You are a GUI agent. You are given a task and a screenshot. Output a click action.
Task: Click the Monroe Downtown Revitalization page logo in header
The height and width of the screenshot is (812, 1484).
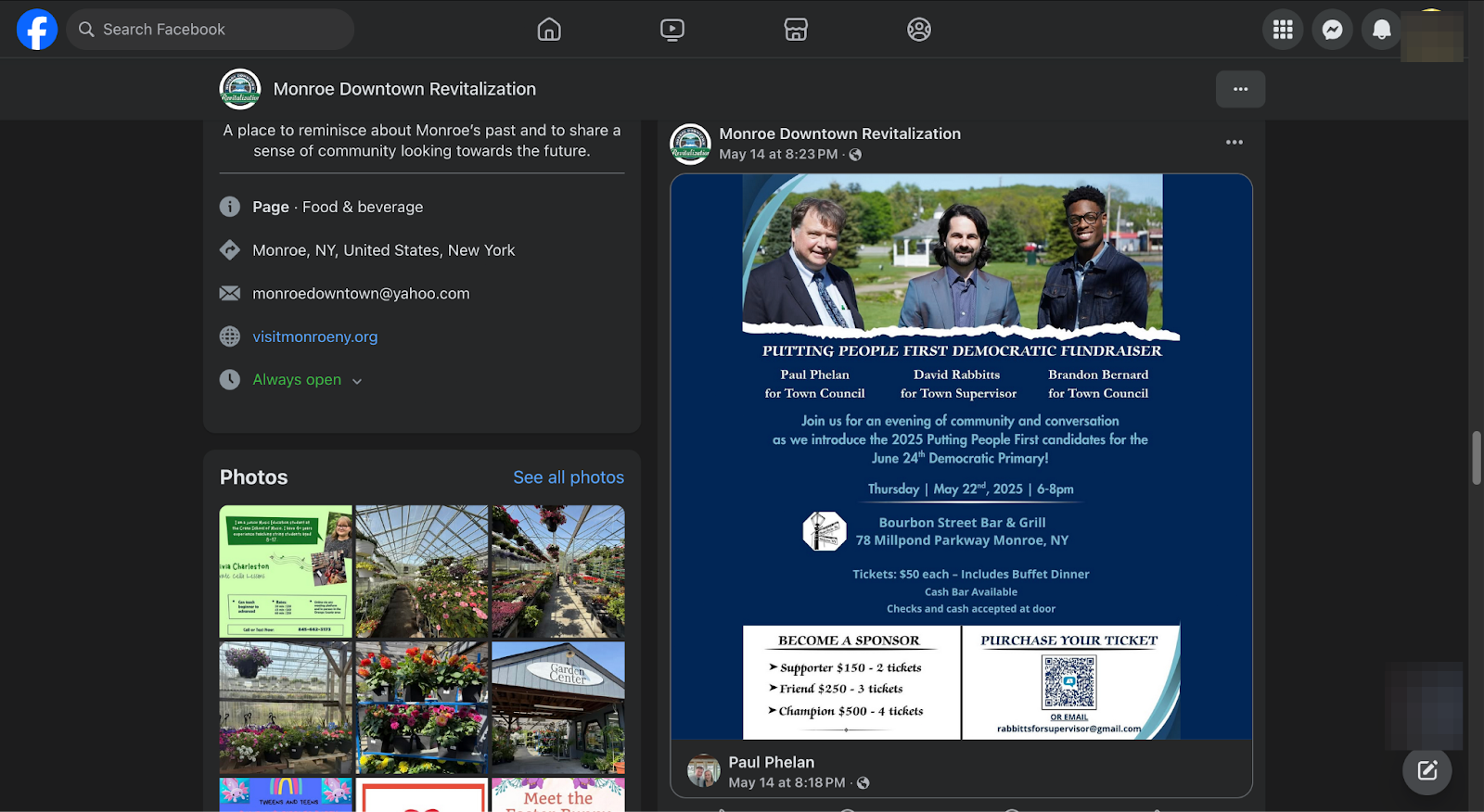click(240, 89)
